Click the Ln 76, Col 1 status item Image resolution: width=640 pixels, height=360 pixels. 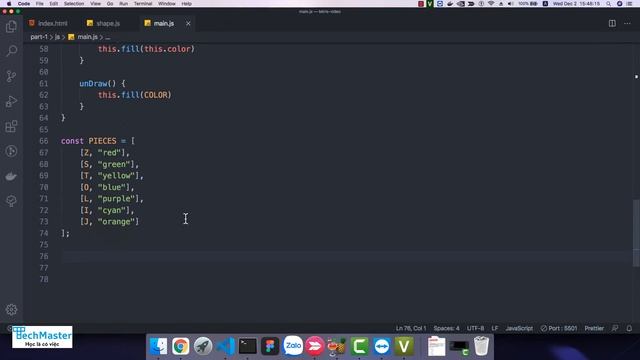(411, 328)
